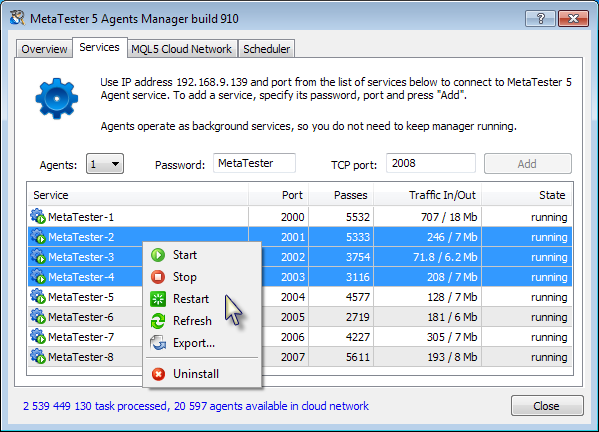Click traffic value 305 / 7 Mb
Screen dimensions: 599x432
point(452,337)
